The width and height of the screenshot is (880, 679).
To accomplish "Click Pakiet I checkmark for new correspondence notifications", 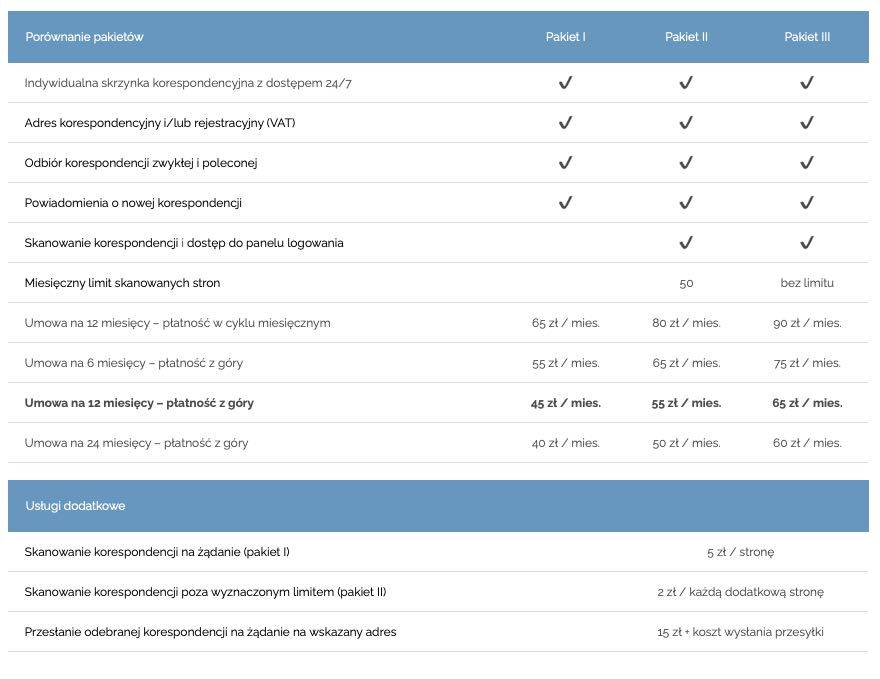I will (565, 203).
